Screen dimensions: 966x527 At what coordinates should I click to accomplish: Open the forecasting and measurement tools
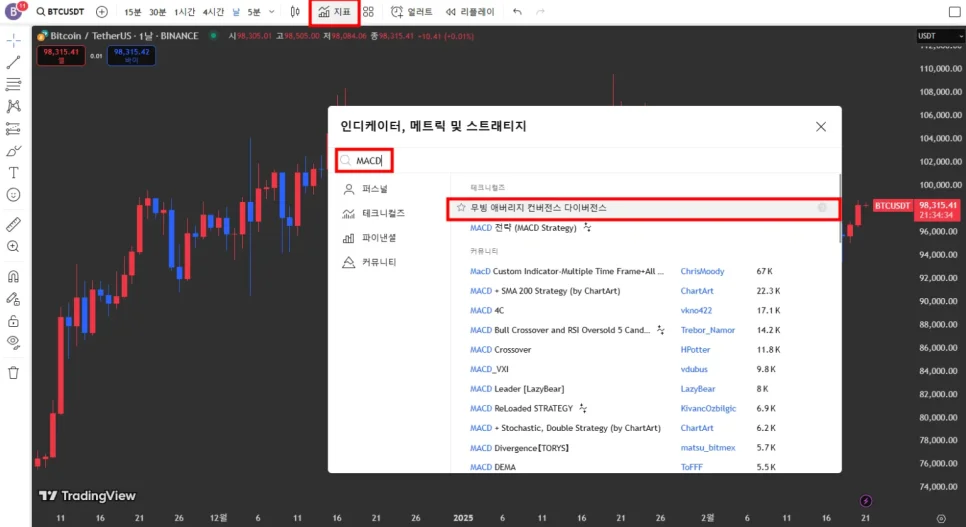click(x=14, y=128)
